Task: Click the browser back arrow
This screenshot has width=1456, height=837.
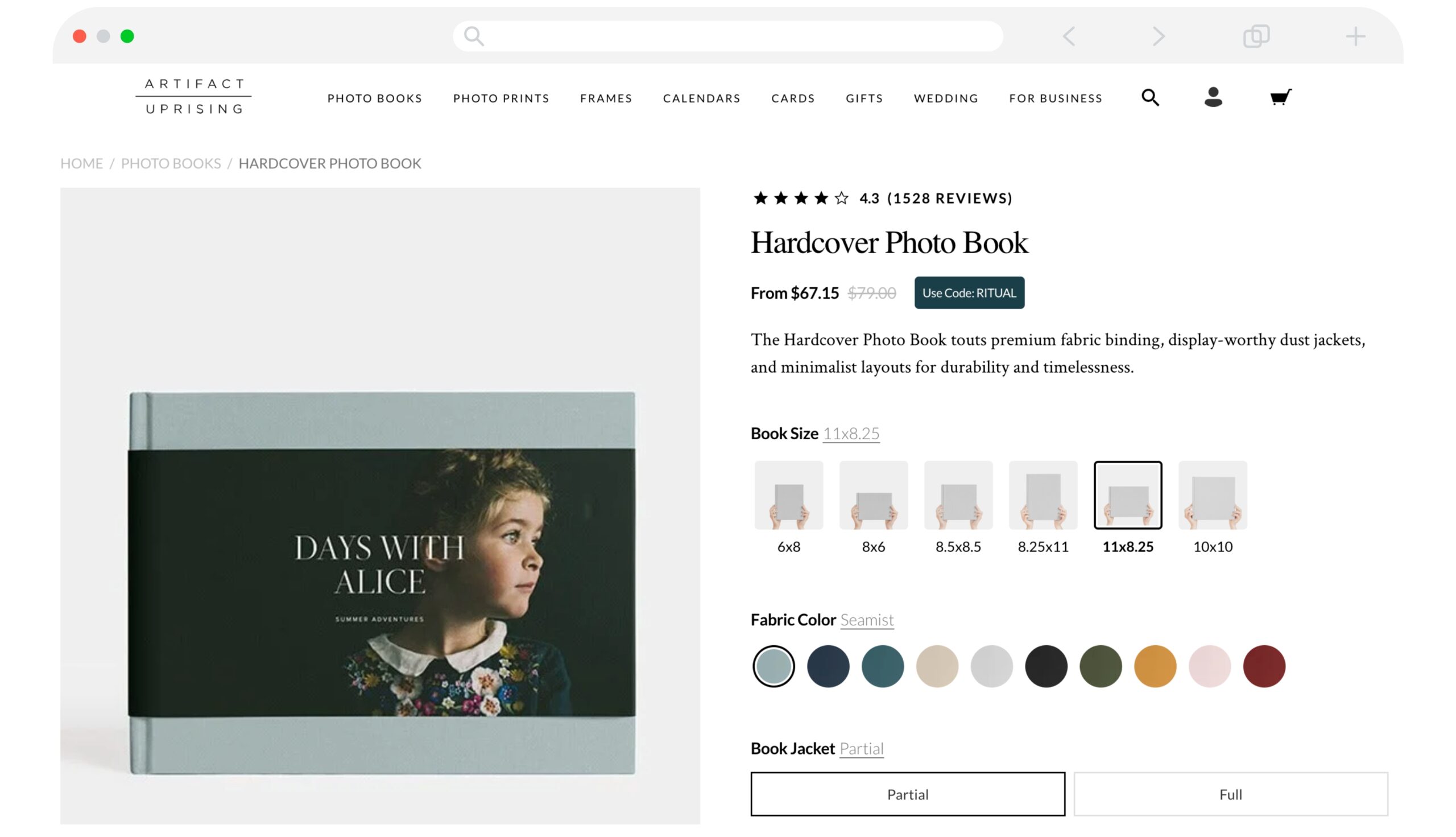Action: tap(1069, 36)
